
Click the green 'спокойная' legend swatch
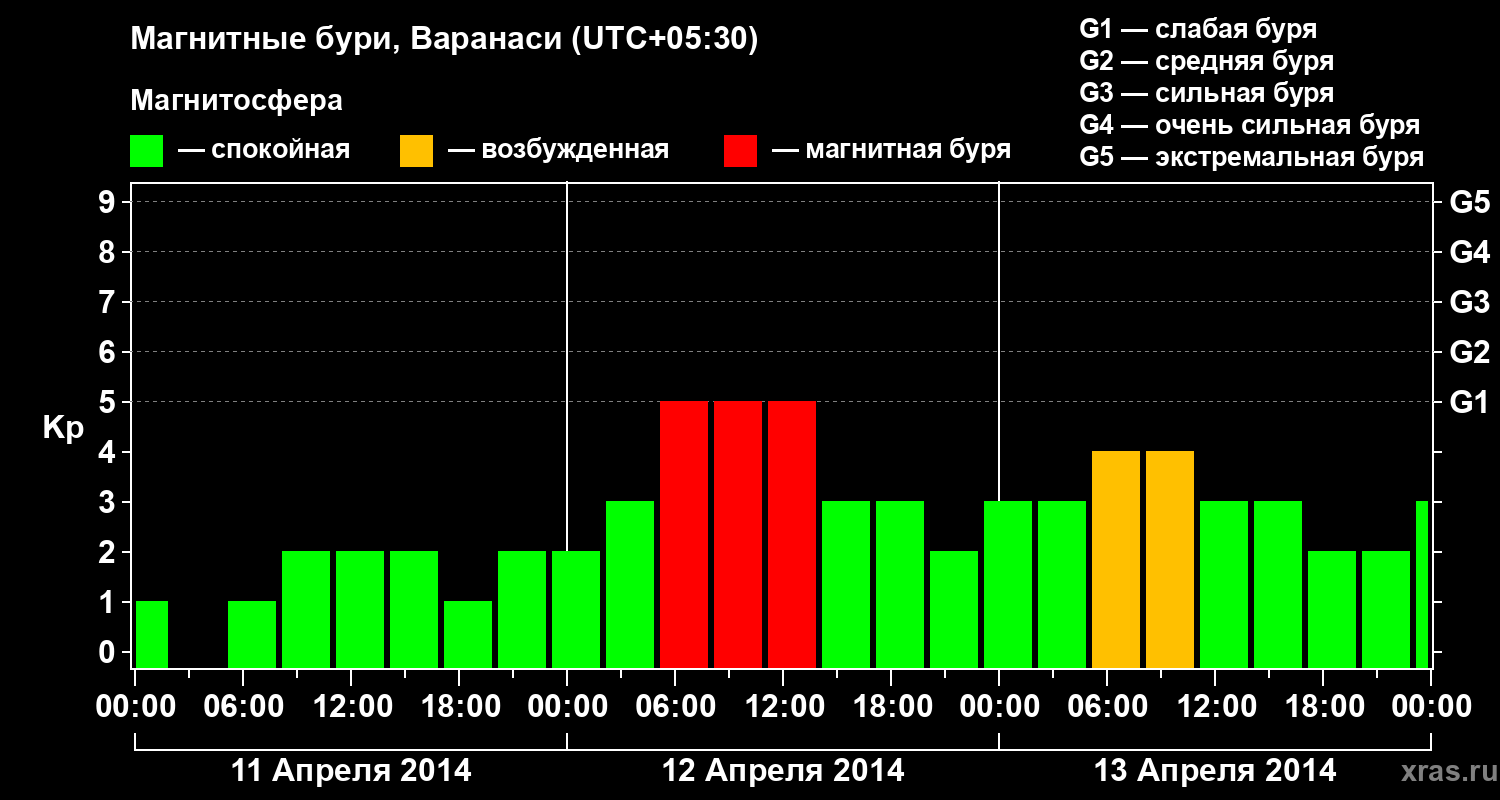click(x=146, y=151)
